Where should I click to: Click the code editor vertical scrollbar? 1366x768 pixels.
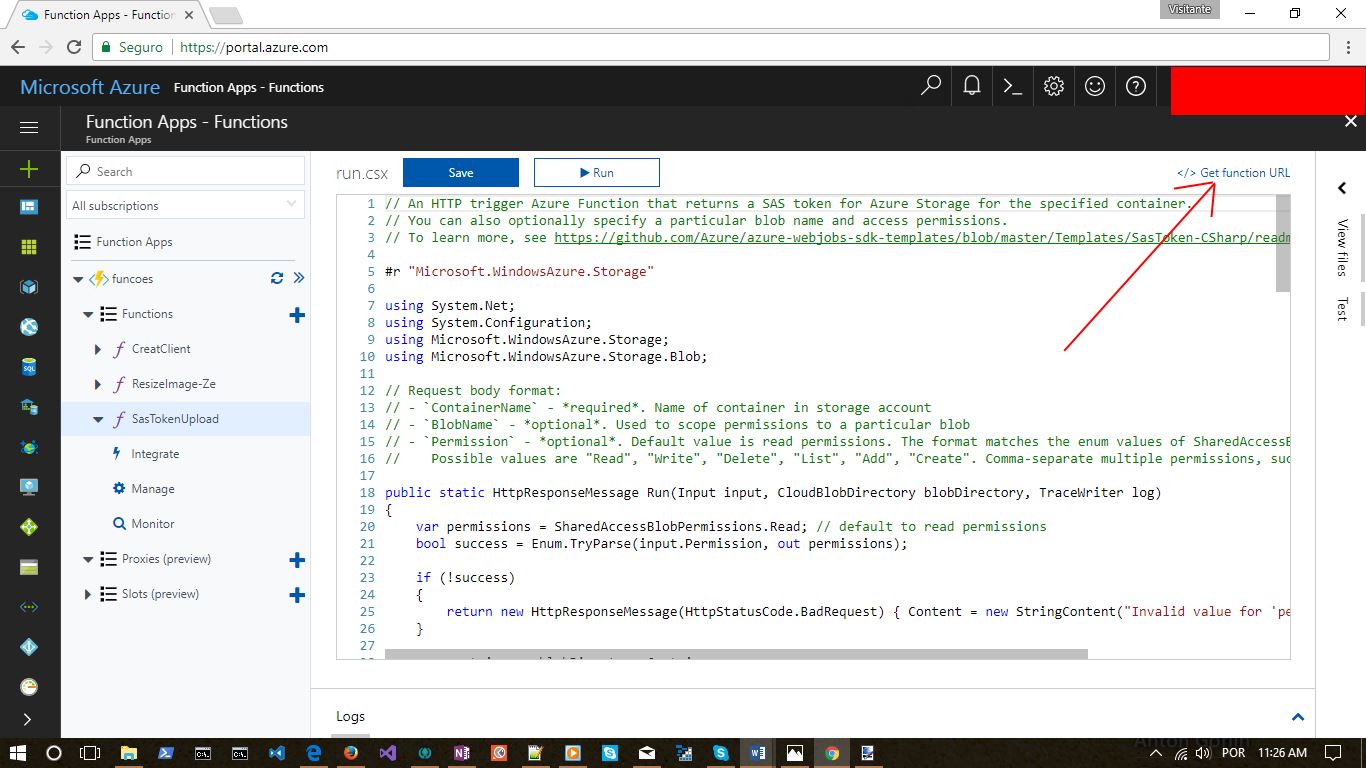pyautogui.click(x=1284, y=243)
